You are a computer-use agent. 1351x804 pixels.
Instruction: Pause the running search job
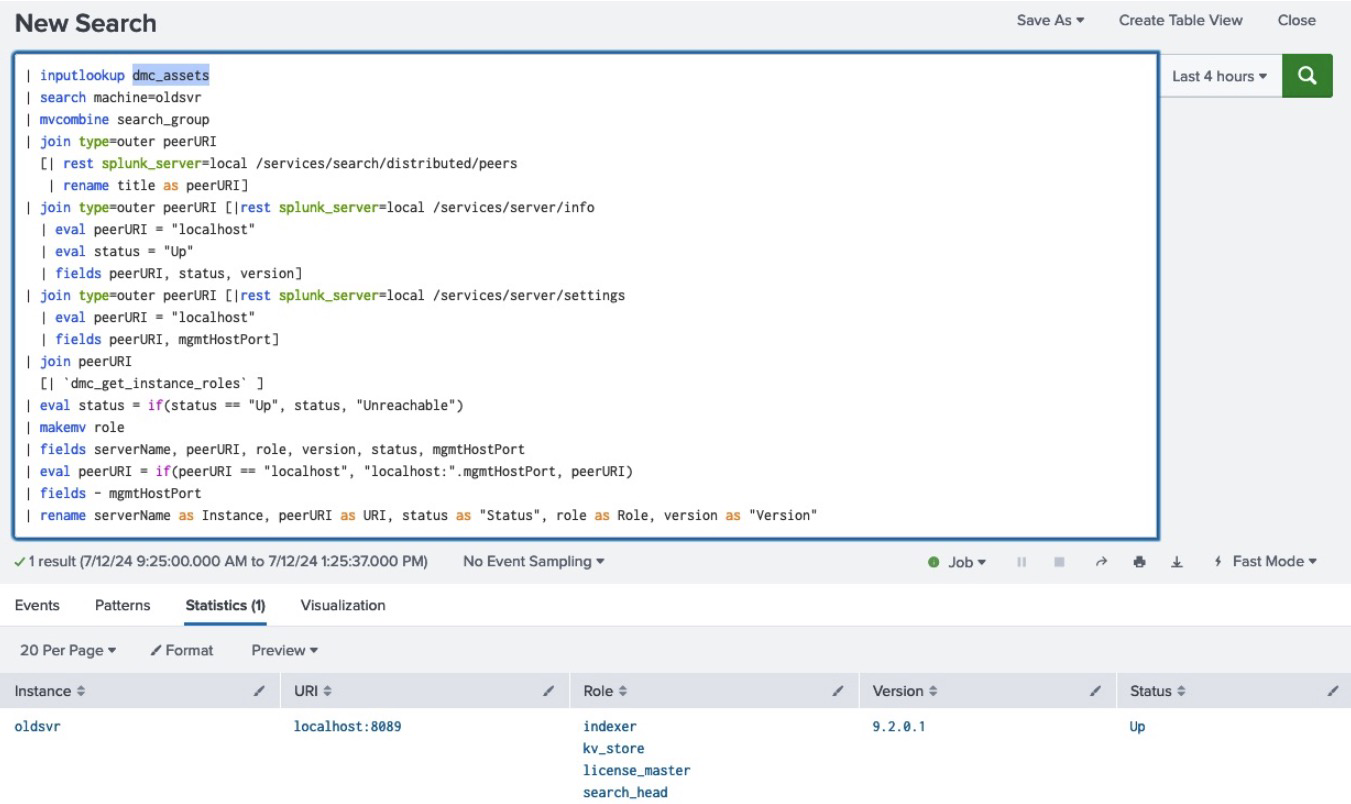pos(1021,562)
